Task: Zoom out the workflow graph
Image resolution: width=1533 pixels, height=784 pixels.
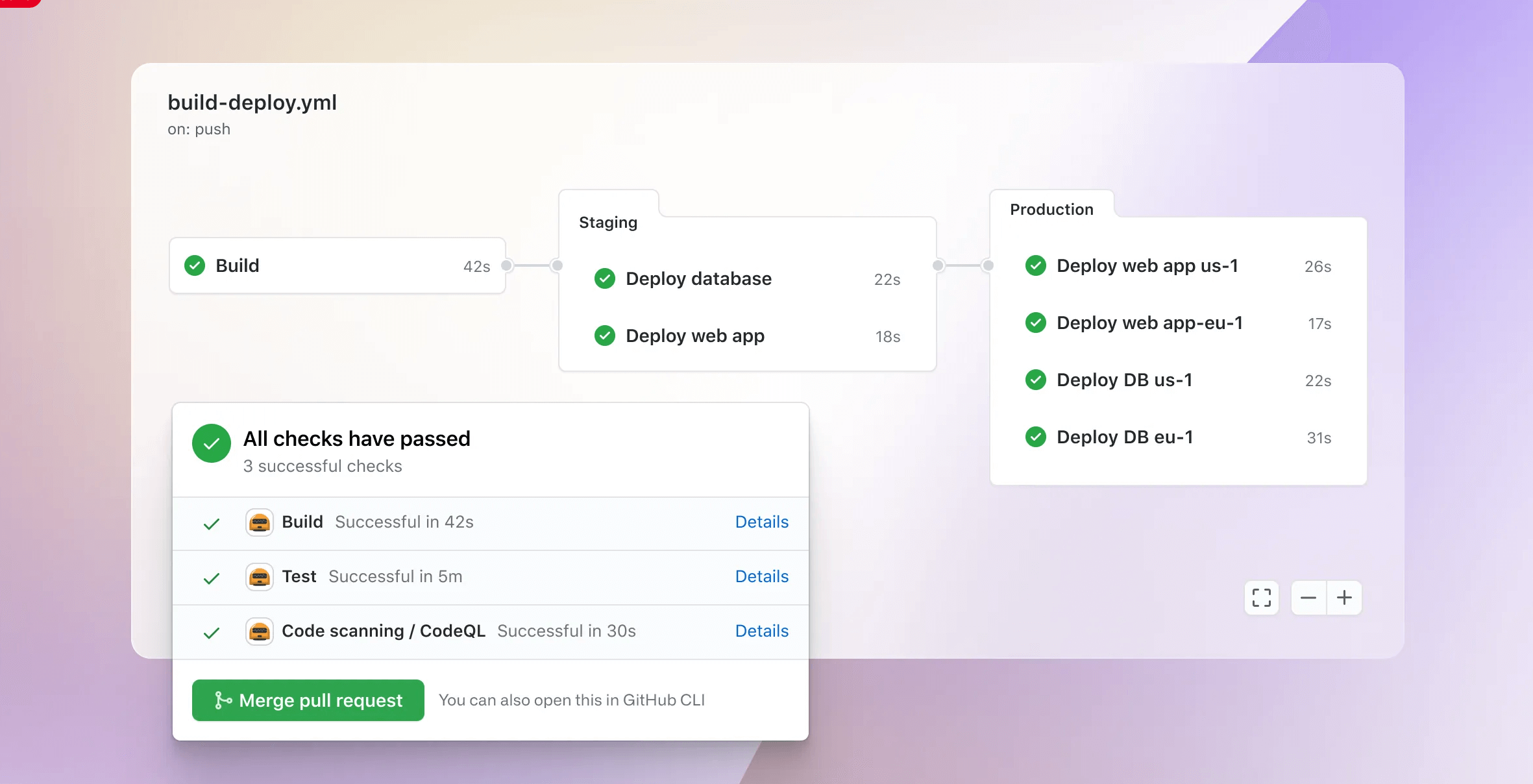Action: tap(1308, 598)
